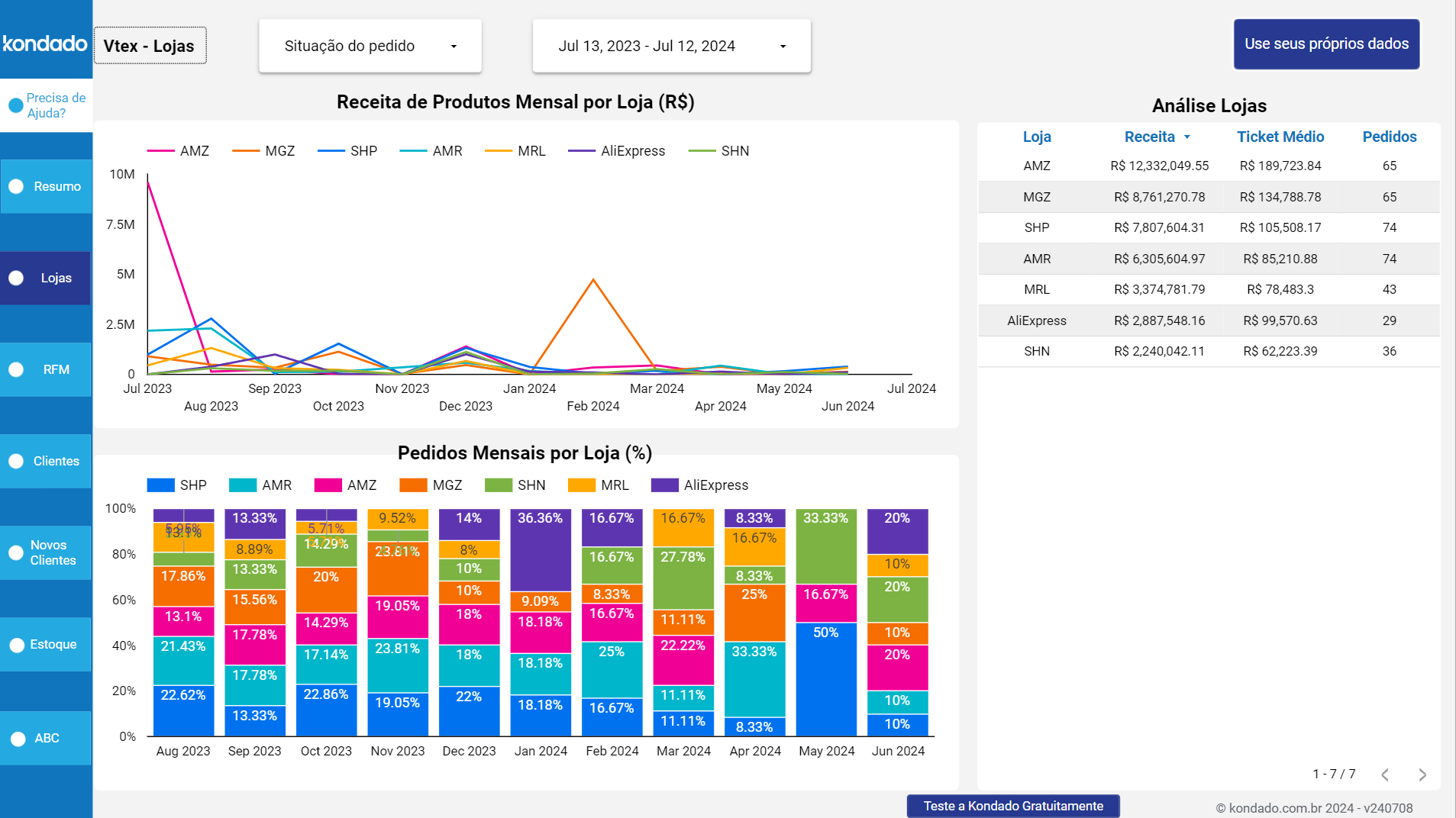1456x818 pixels.
Task: Click the kondado logo in the header
Action: tap(46, 43)
